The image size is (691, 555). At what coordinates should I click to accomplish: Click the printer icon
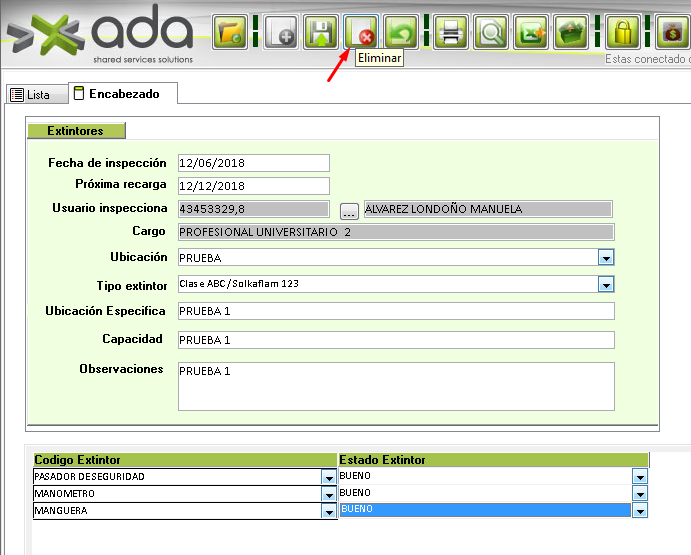pyautogui.click(x=451, y=32)
